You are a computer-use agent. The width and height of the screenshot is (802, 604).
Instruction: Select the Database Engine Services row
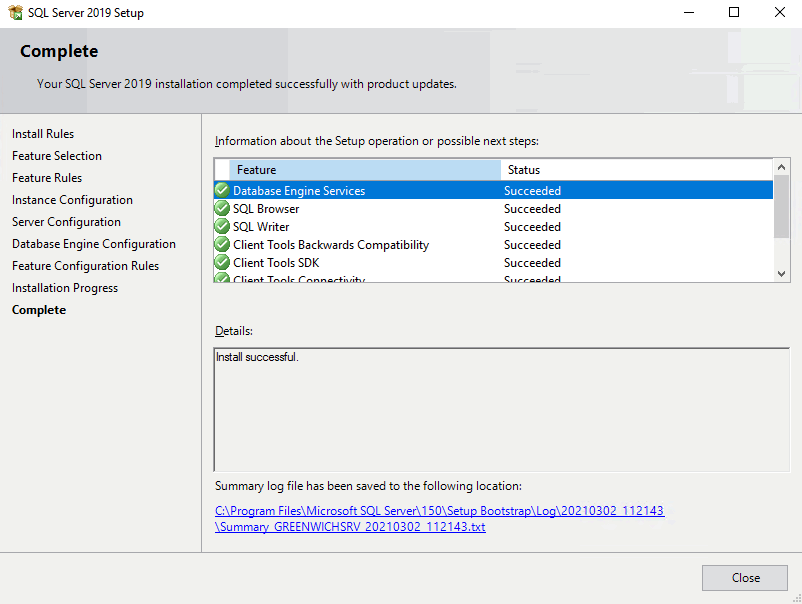pyautogui.click(x=494, y=190)
